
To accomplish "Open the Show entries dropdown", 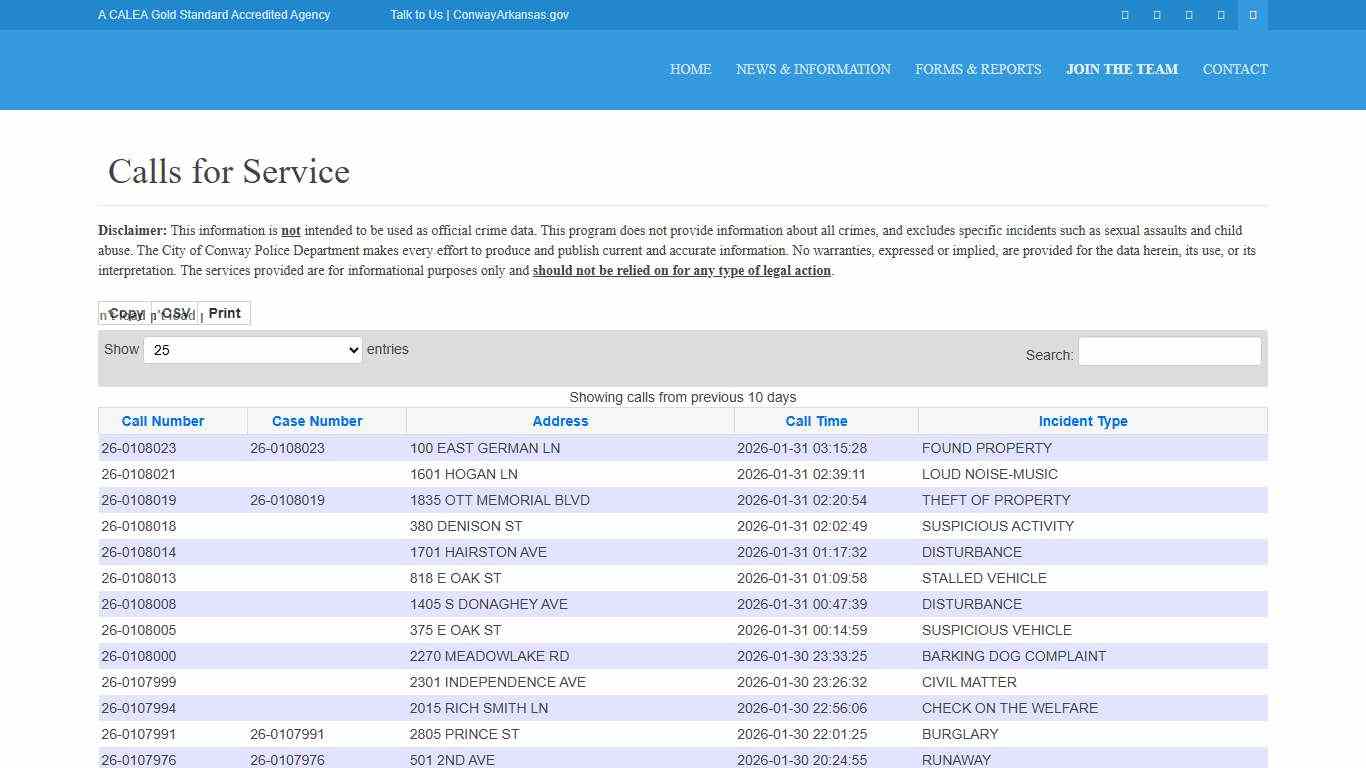I will click(252, 350).
